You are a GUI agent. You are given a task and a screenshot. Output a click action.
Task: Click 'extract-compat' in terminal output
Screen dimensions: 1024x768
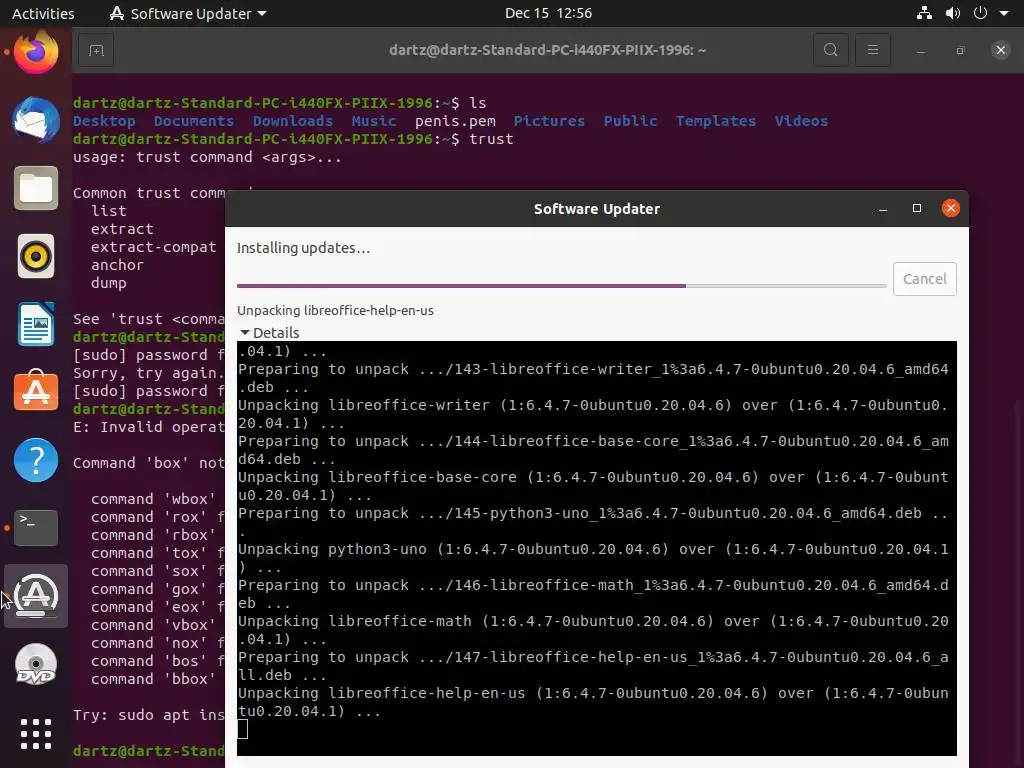pyautogui.click(x=153, y=247)
